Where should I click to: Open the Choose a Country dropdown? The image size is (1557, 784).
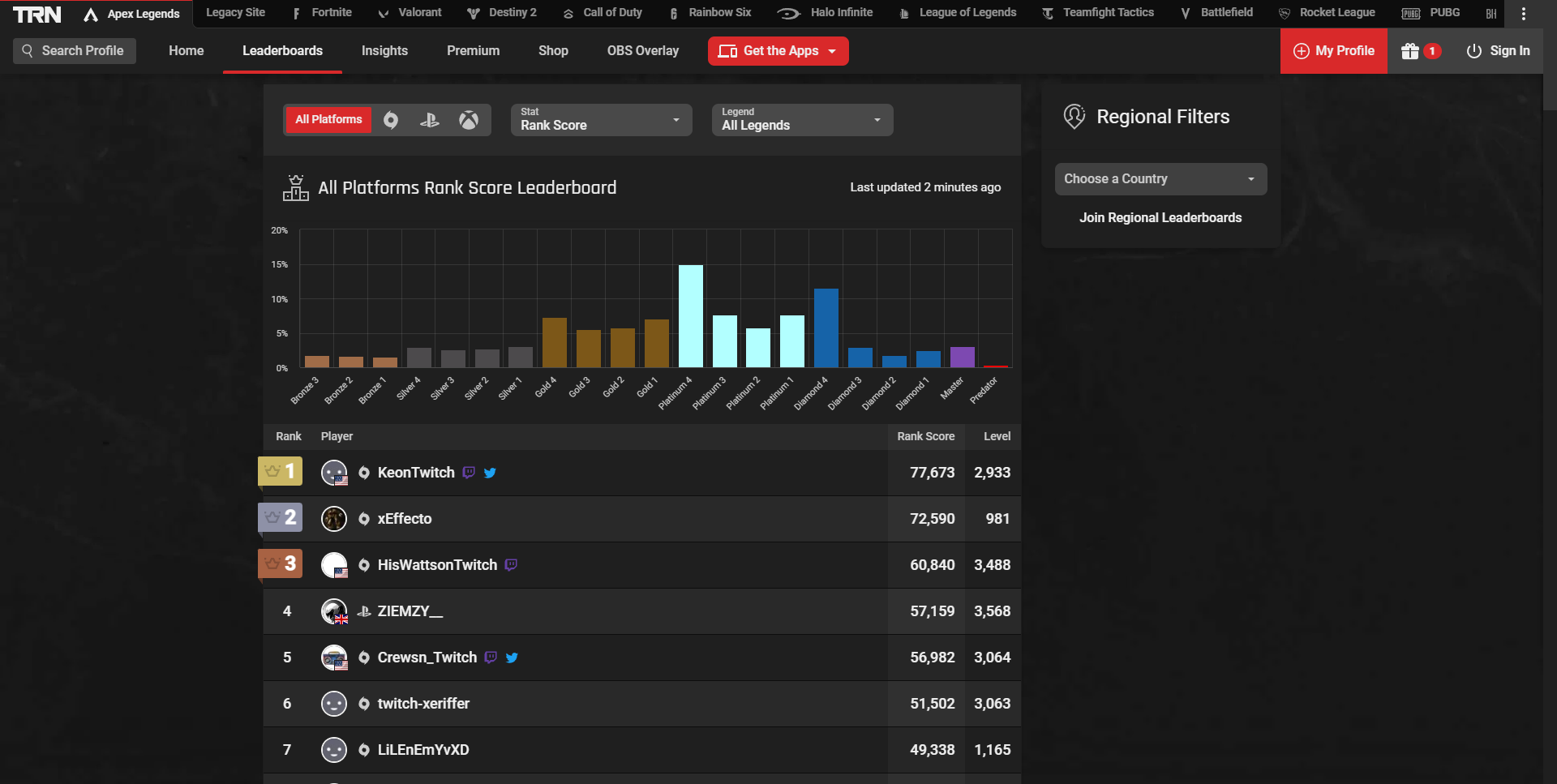1160,179
